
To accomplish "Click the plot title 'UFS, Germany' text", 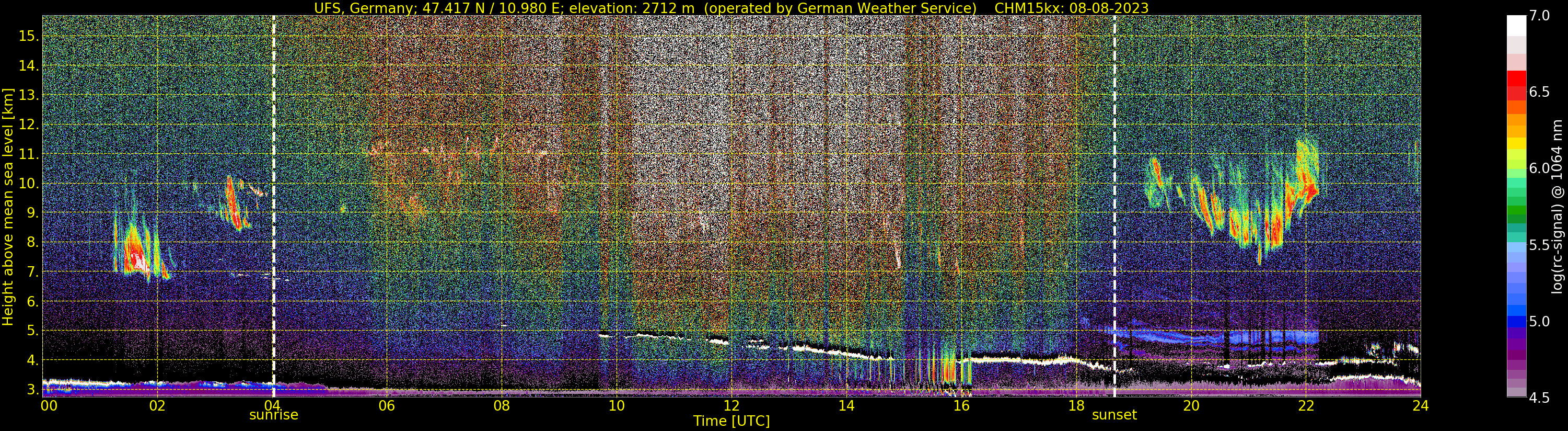I will coord(363,8).
